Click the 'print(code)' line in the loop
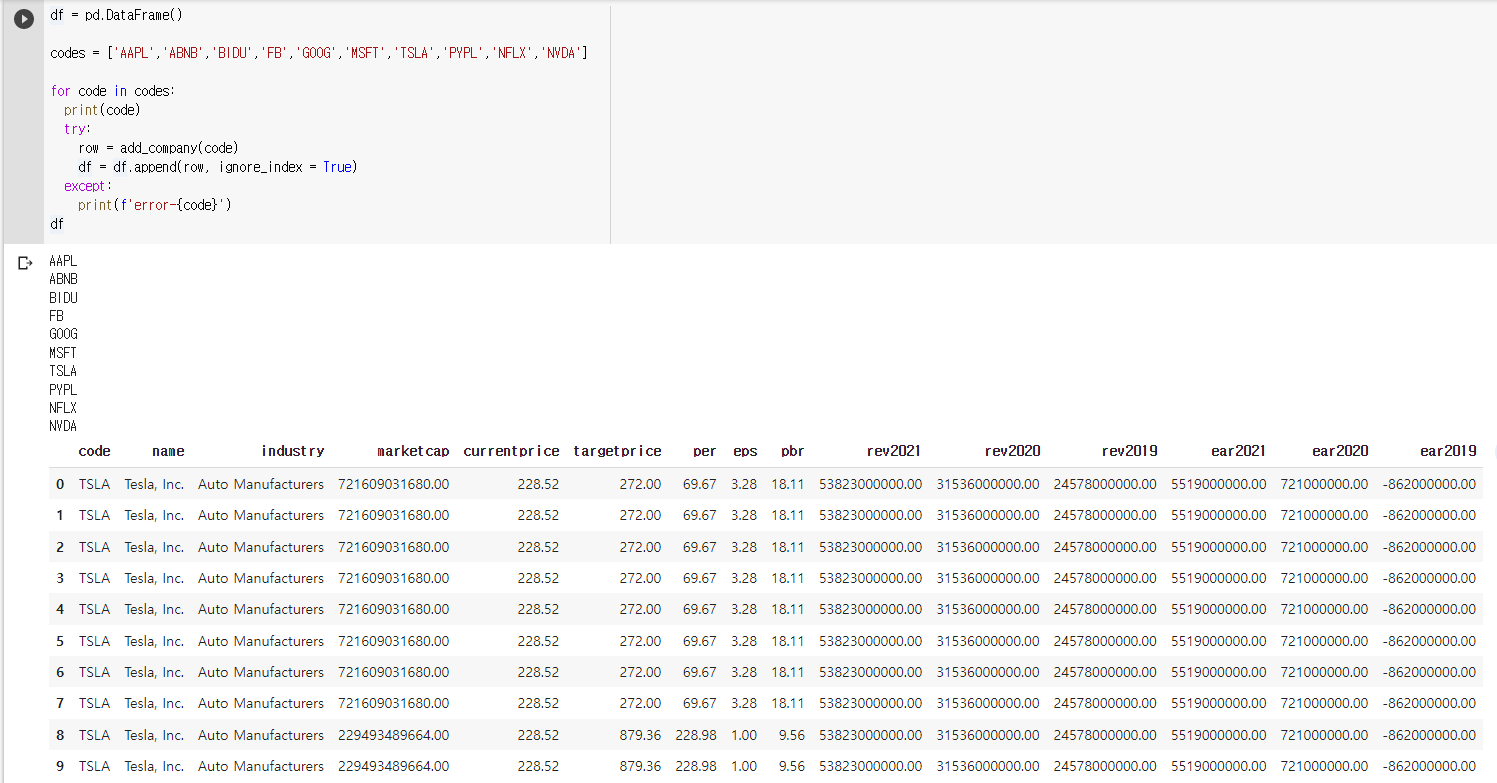The height and width of the screenshot is (783, 1497). (102, 110)
